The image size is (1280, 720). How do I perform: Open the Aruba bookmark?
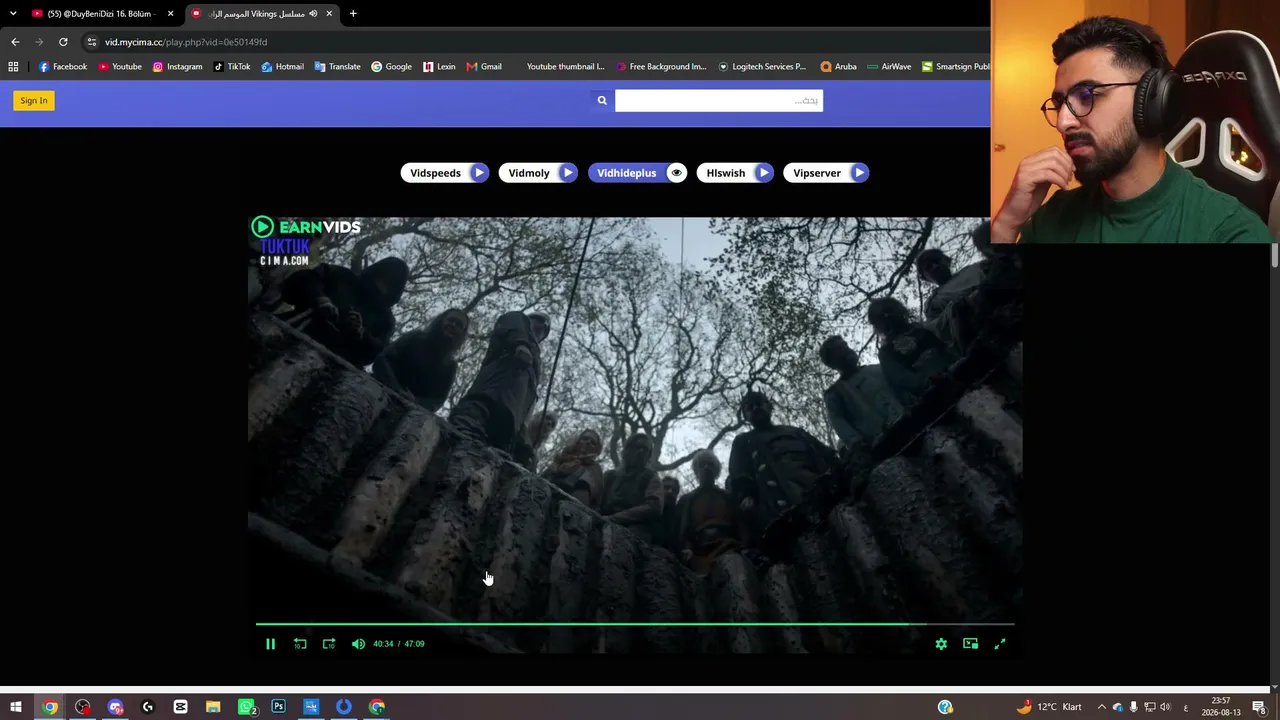click(x=838, y=67)
